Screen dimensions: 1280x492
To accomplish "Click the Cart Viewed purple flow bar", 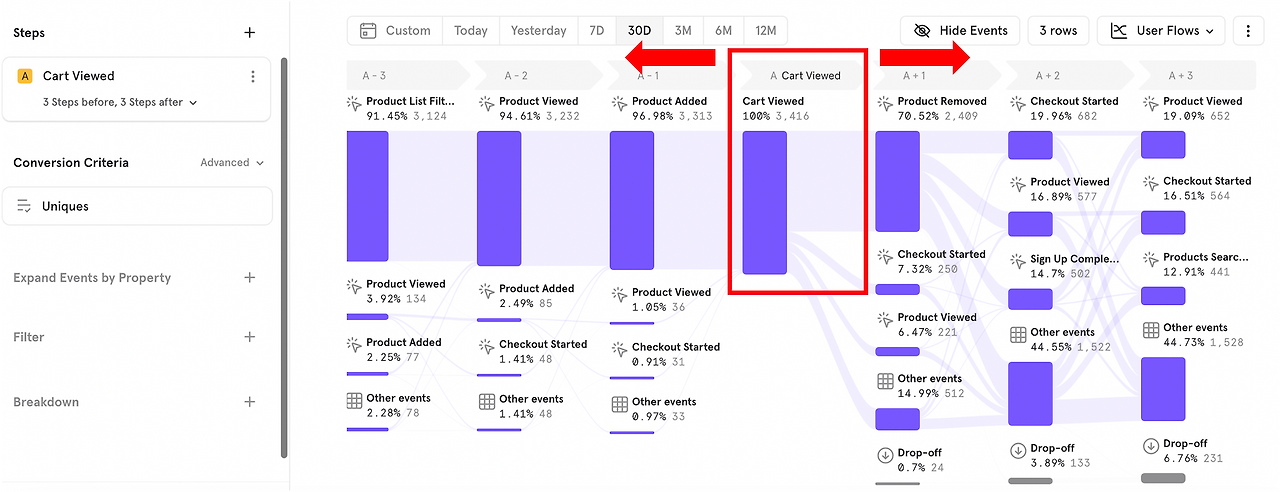I will point(764,202).
